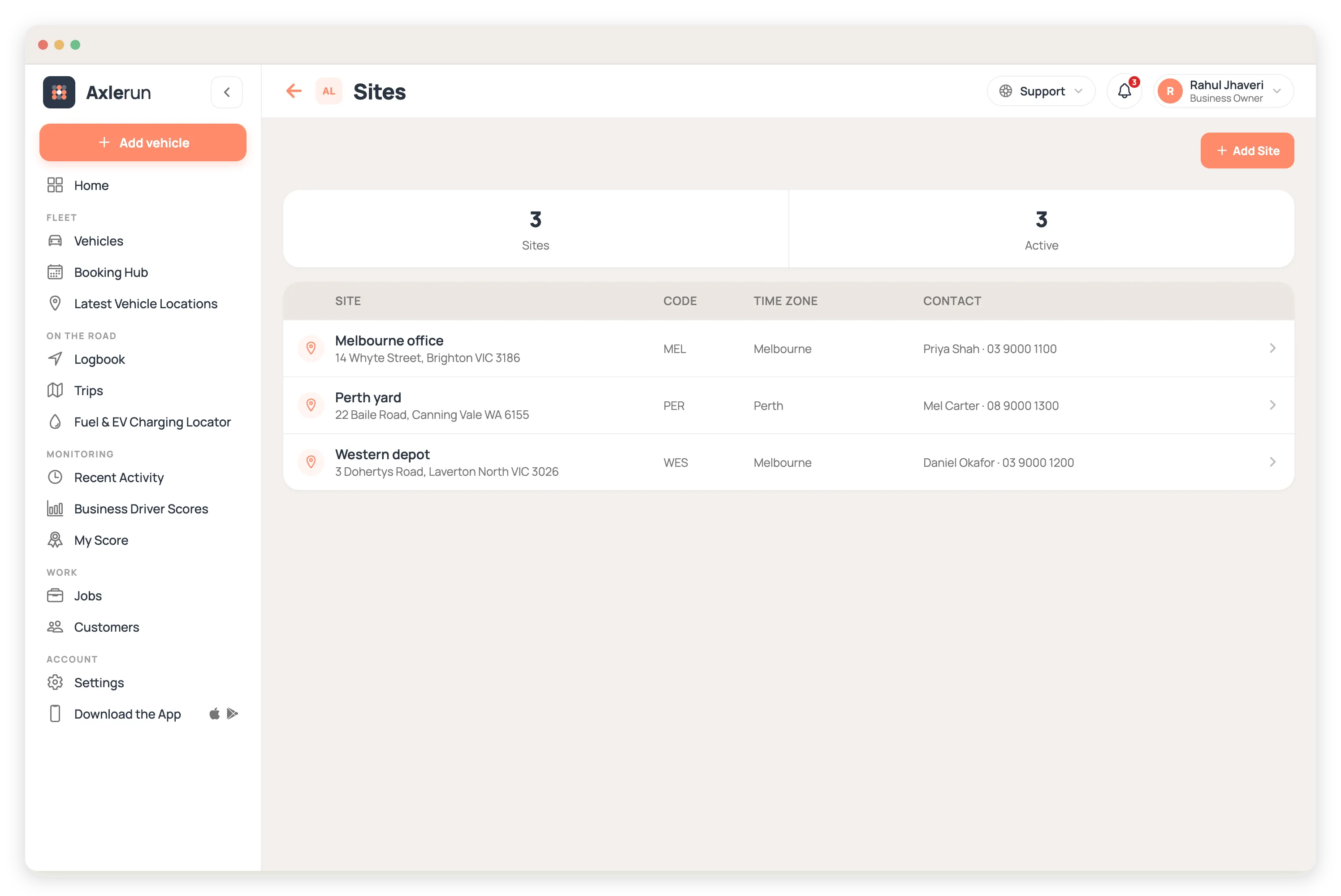Click contact Priya Shah · 03 9000 1100

coord(990,349)
